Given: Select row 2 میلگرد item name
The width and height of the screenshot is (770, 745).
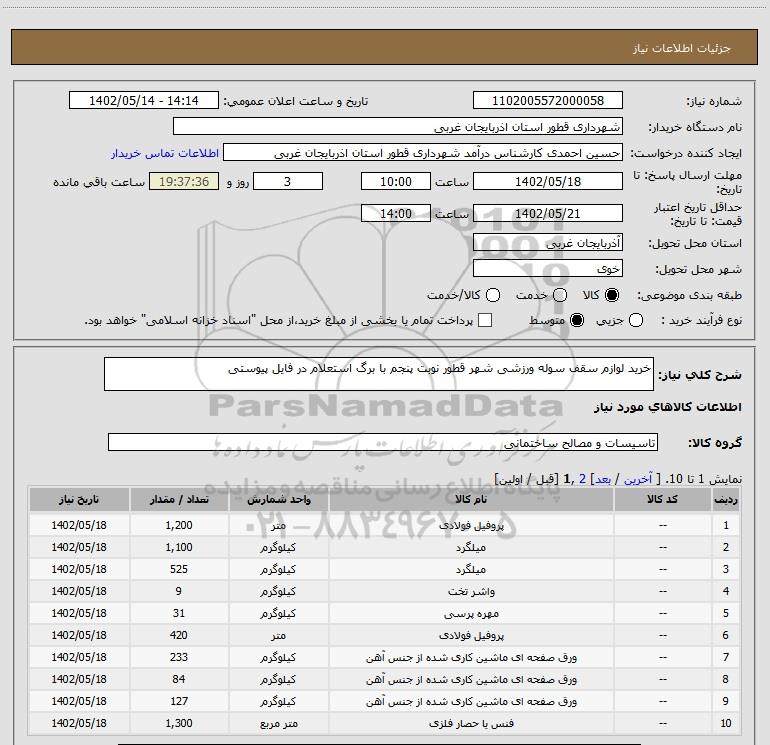Looking at the screenshot, I should coord(471,547).
